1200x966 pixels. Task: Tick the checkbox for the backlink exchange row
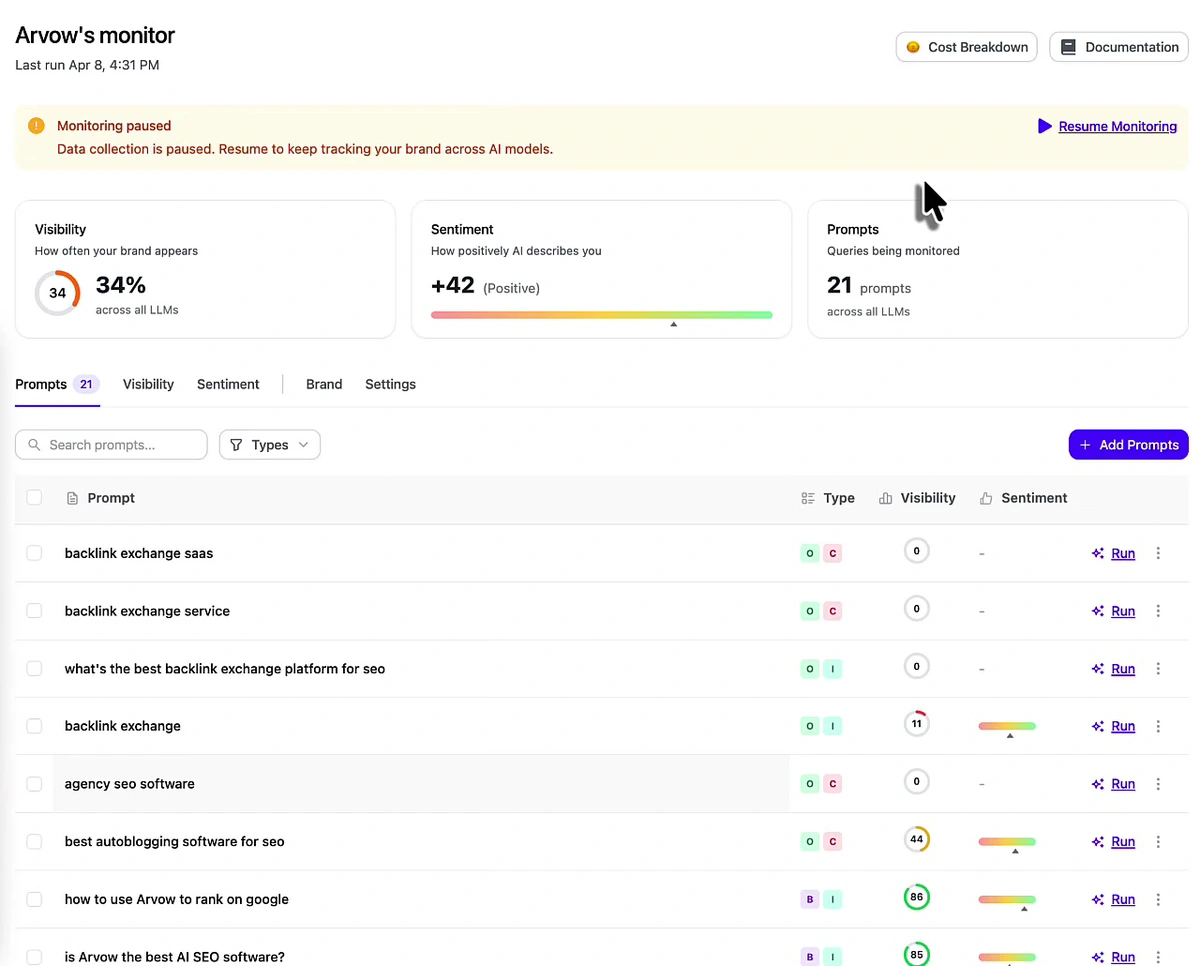click(34, 726)
